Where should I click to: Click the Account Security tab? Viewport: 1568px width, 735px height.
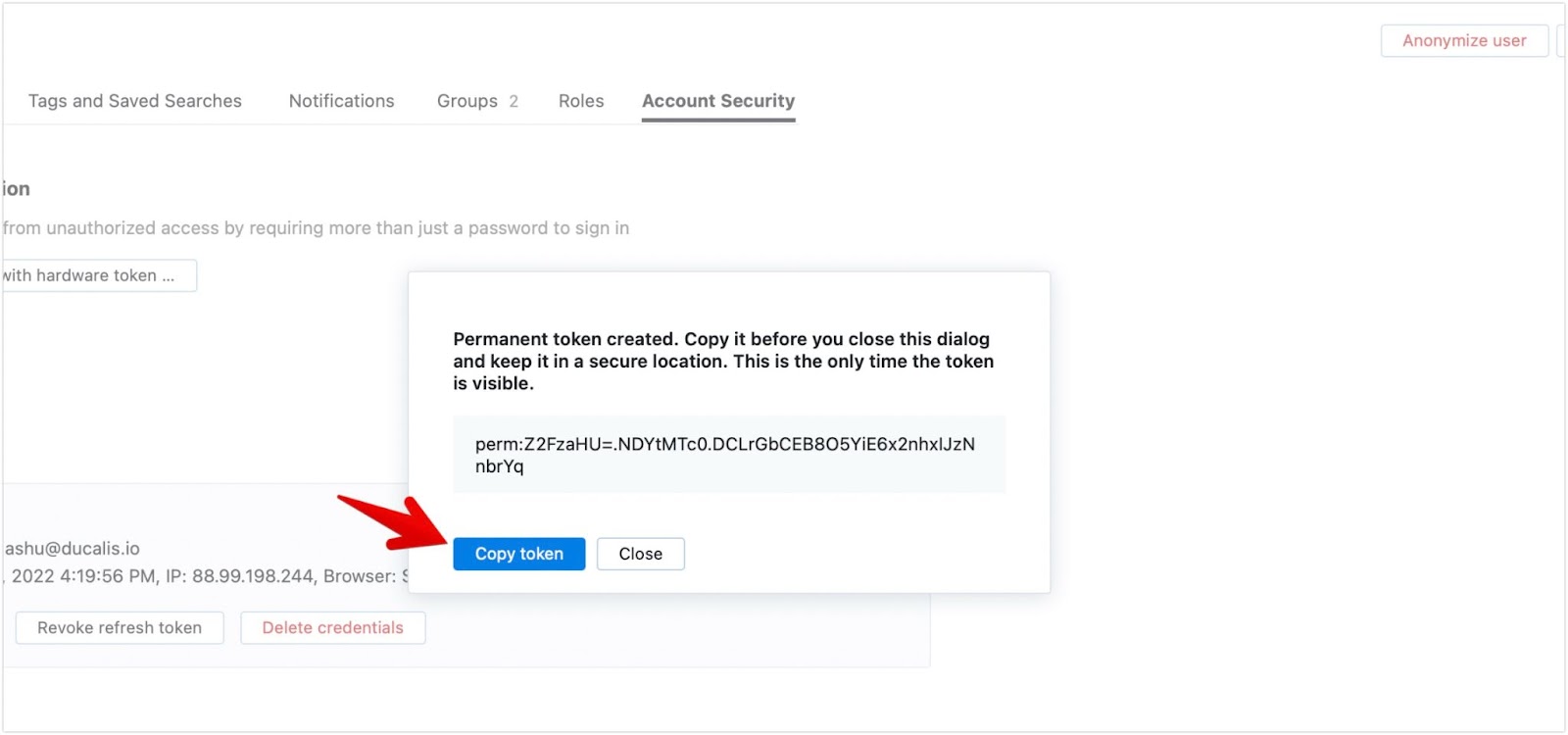[x=718, y=101]
